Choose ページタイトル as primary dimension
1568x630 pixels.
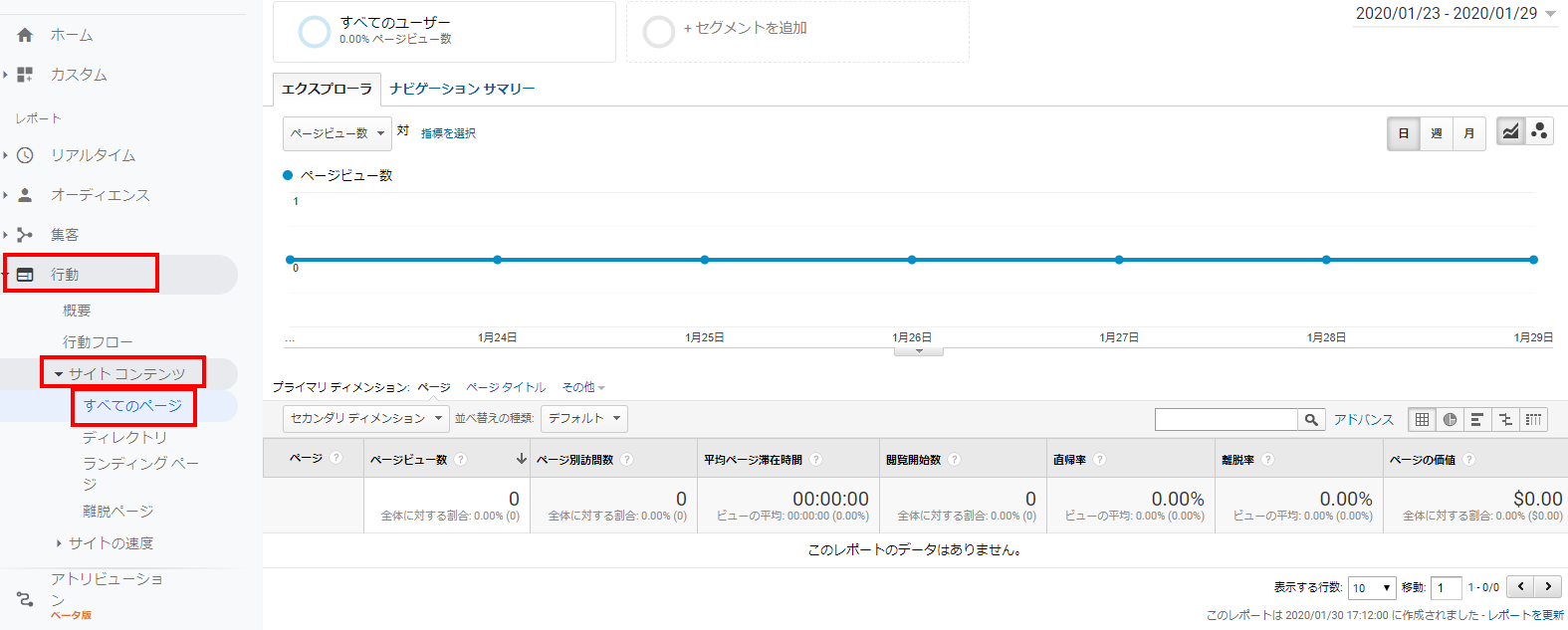[506, 387]
